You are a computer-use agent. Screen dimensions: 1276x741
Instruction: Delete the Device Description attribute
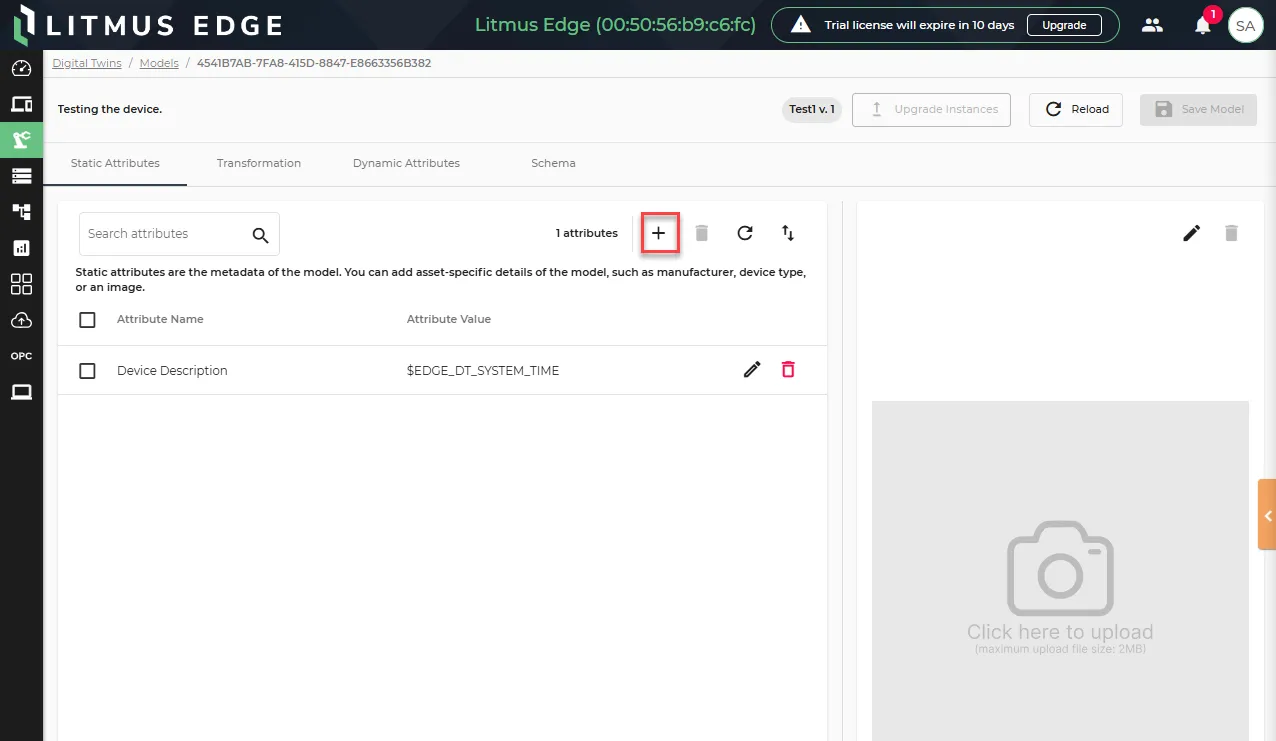click(788, 370)
